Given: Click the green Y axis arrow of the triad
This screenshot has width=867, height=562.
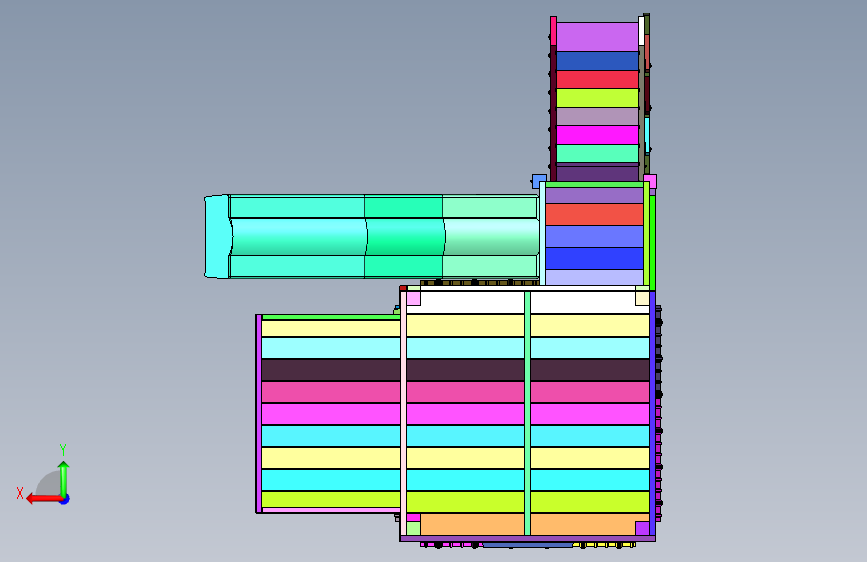Looking at the screenshot, I should pyautogui.click(x=64, y=479).
